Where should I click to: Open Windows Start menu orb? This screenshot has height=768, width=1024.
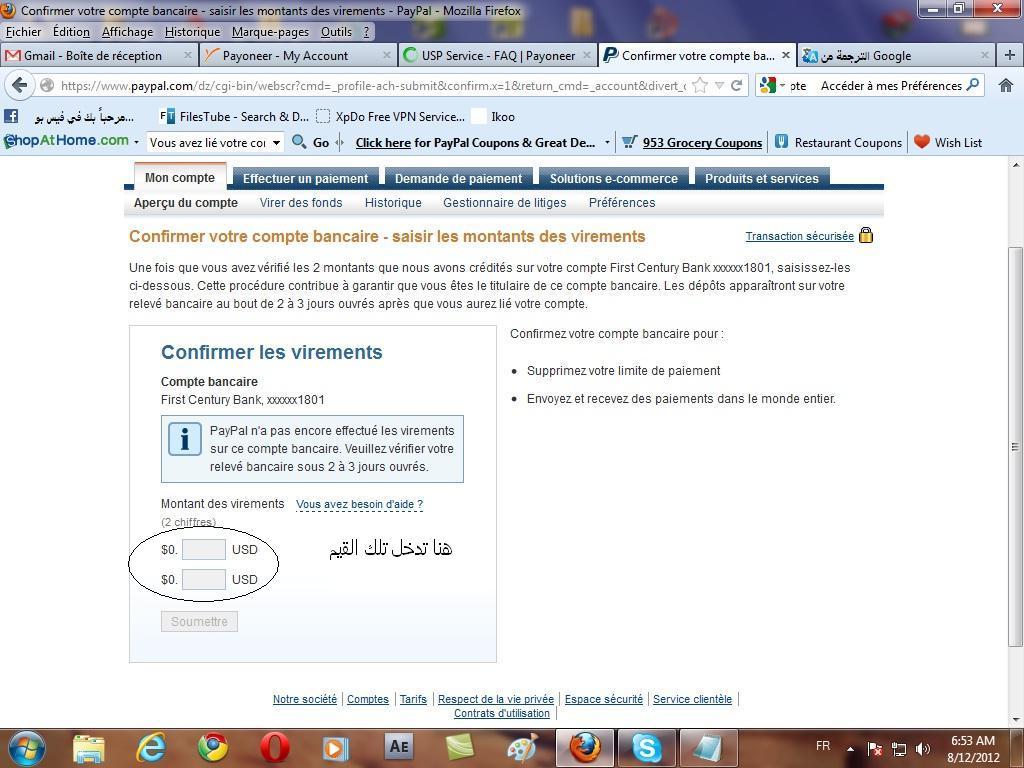(x=27, y=748)
